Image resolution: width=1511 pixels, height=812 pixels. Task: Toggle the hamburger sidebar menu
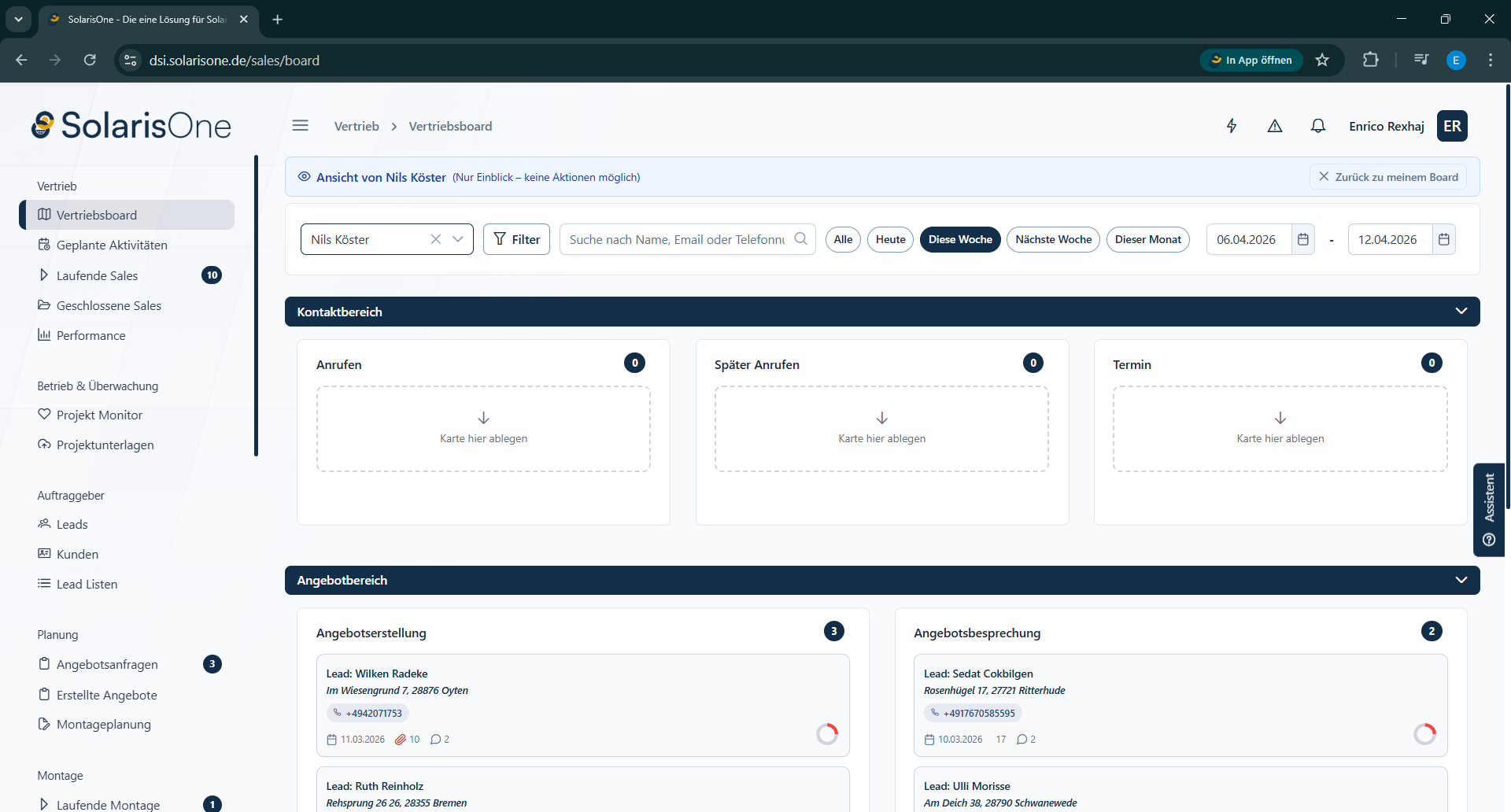pos(300,126)
